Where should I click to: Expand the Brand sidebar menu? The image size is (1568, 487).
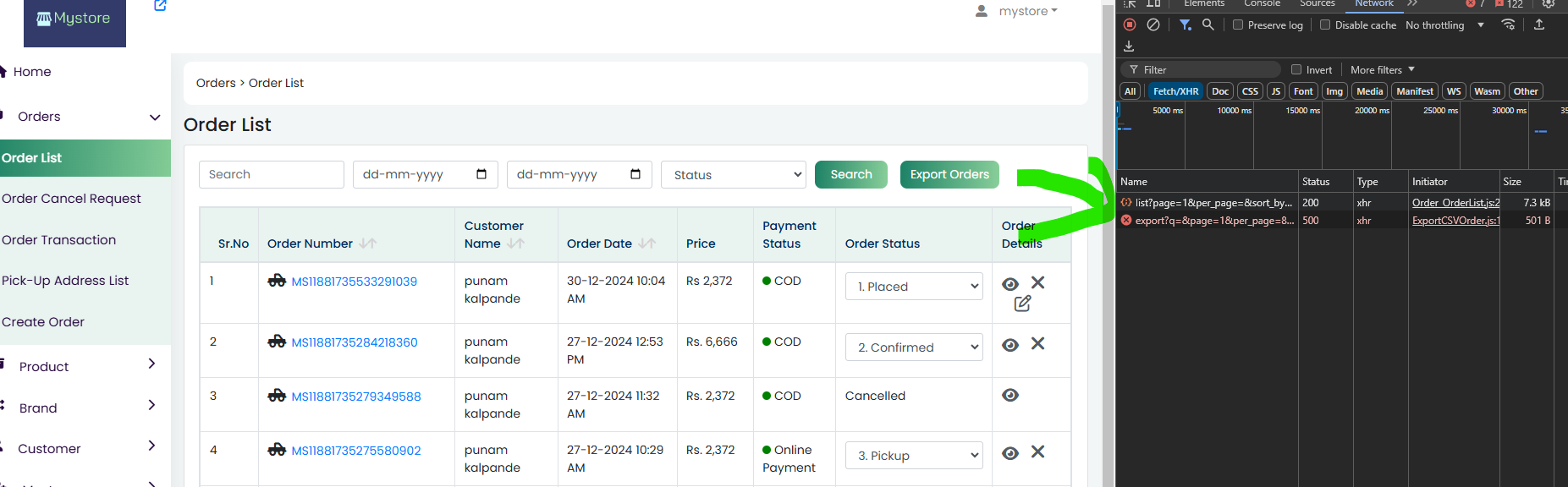point(151,405)
